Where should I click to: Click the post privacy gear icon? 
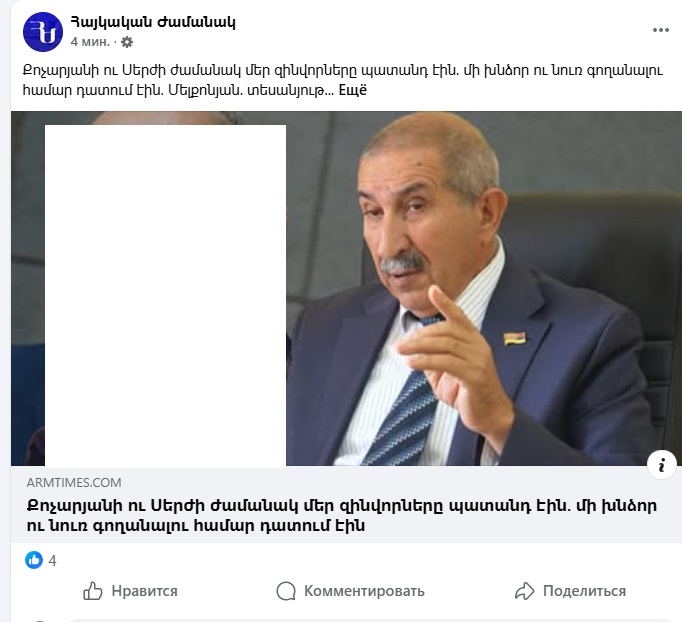[127, 42]
